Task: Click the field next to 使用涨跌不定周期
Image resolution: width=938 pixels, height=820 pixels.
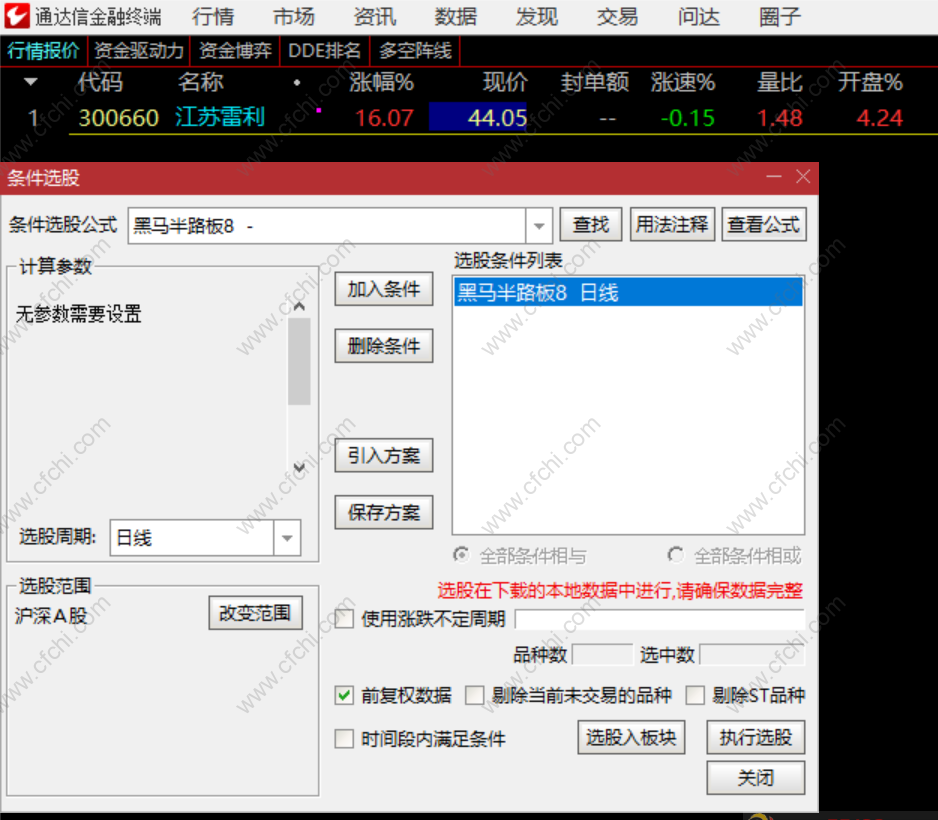Action: pyautogui.click(x=660, y=619)
